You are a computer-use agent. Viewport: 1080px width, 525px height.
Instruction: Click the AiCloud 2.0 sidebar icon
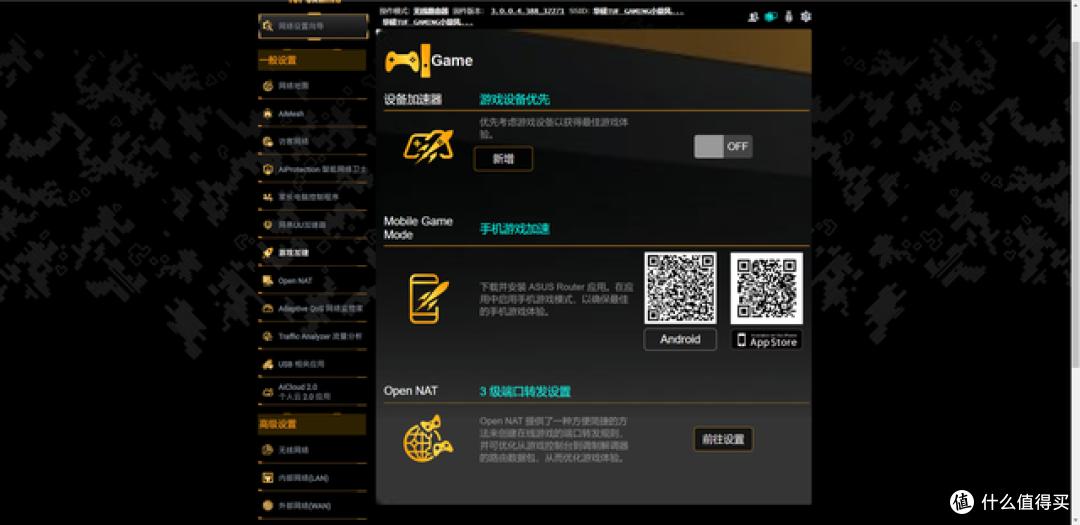pos(267,392)
